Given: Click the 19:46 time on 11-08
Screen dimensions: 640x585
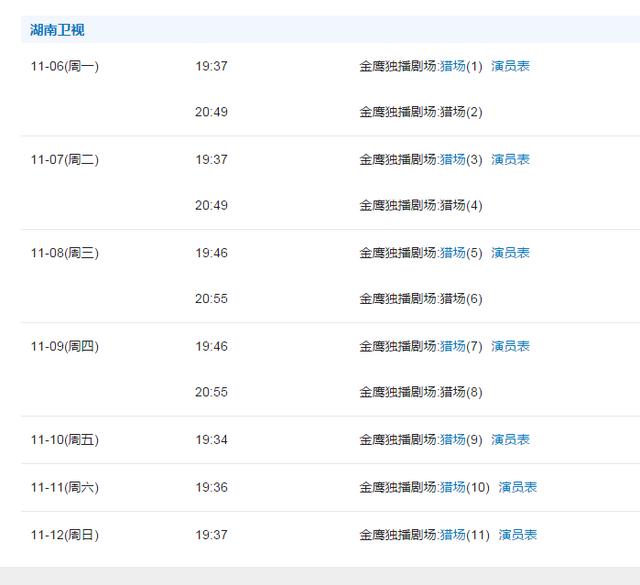Looking at the screenshot, I should 211,253.
